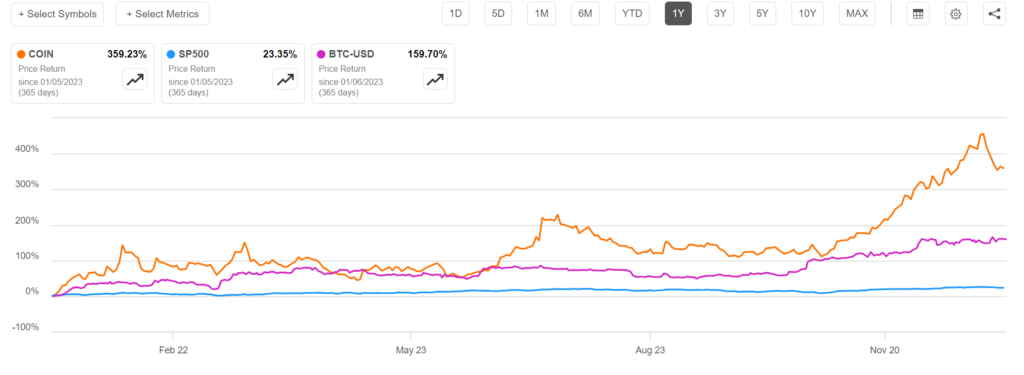This screenshot has width=1024, height=375.
Task: Choose the 5Y time range
Action: pyautogui.click(x=762, y=14)
